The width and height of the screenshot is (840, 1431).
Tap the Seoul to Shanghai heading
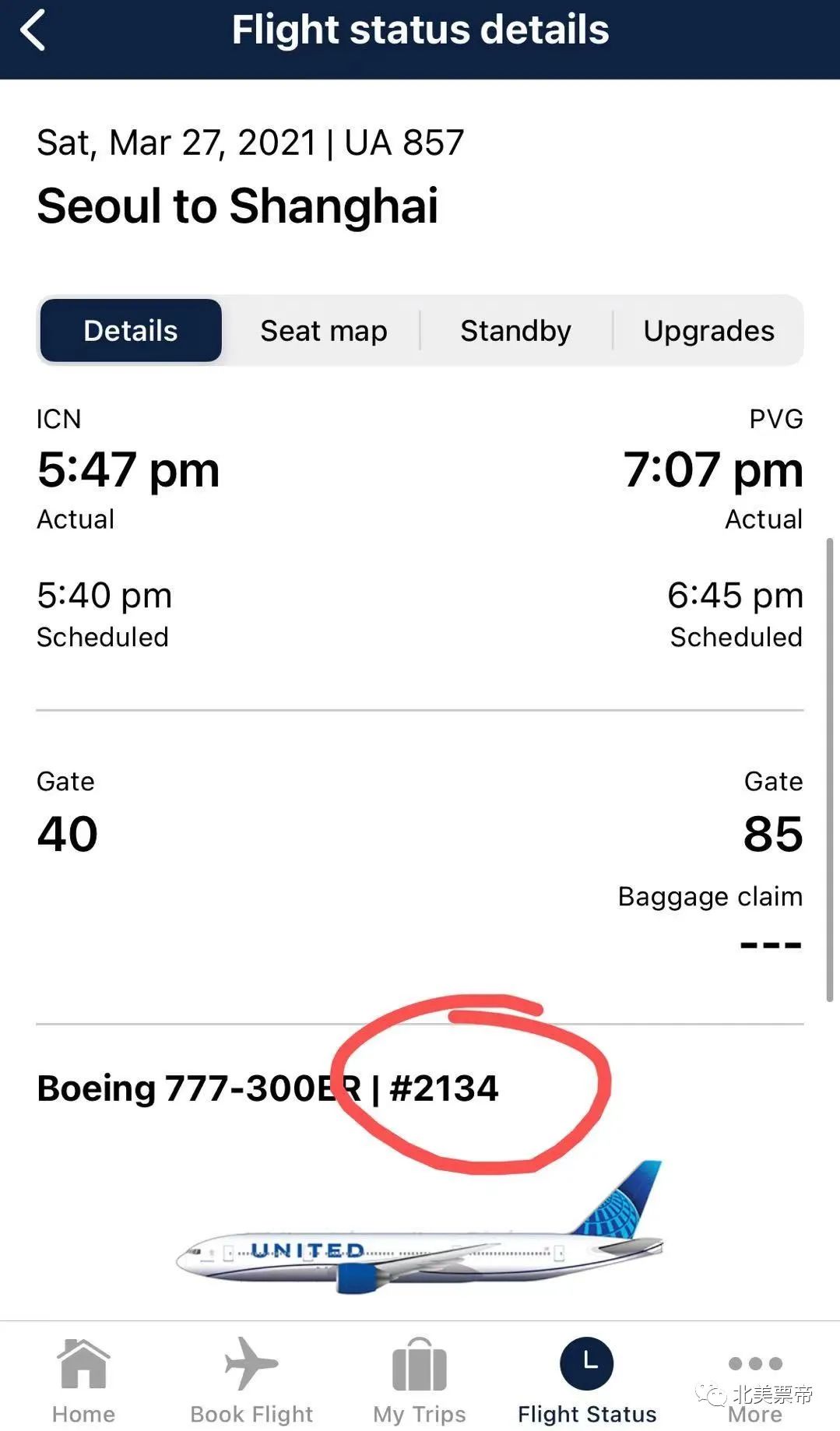237,206
